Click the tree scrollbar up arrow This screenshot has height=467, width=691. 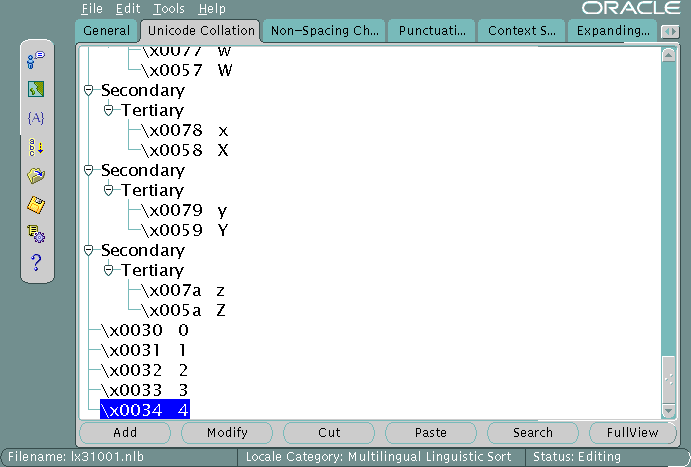pyautogui.click(x=669, y=55)
